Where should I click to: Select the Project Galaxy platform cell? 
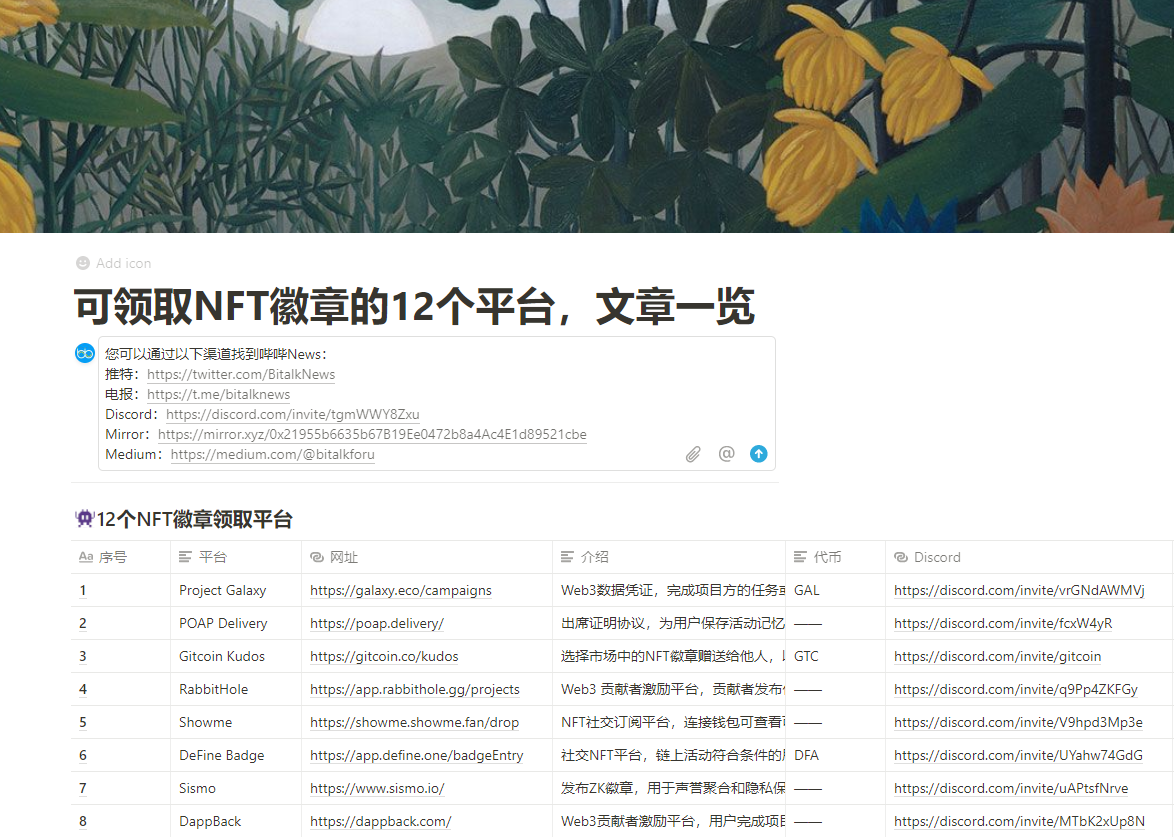236,590
